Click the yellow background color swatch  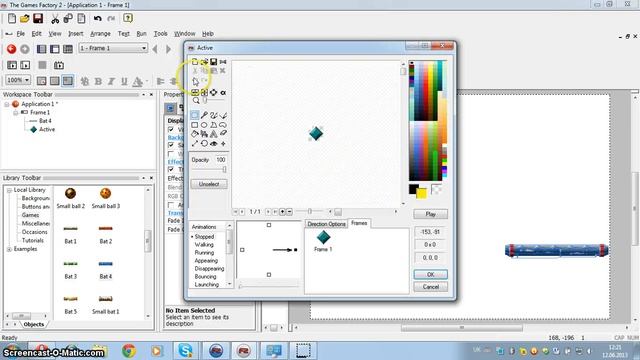point(422,193)
